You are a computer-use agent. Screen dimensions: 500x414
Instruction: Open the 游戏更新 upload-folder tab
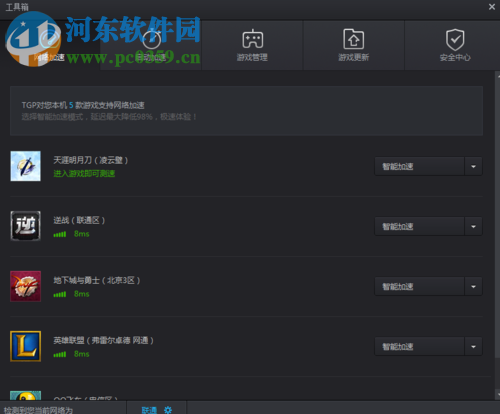pos(354,45)
